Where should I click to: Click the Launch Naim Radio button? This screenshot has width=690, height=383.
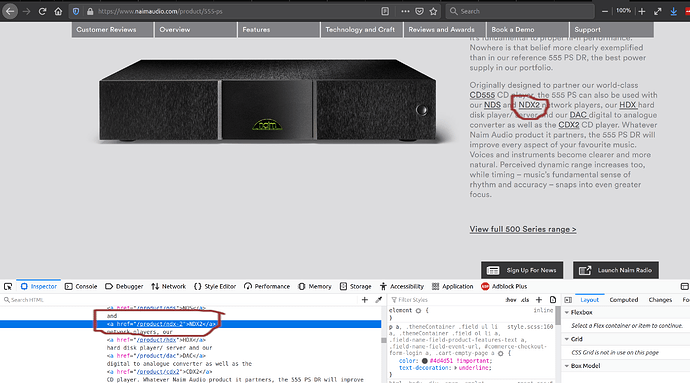coord(616,270)
